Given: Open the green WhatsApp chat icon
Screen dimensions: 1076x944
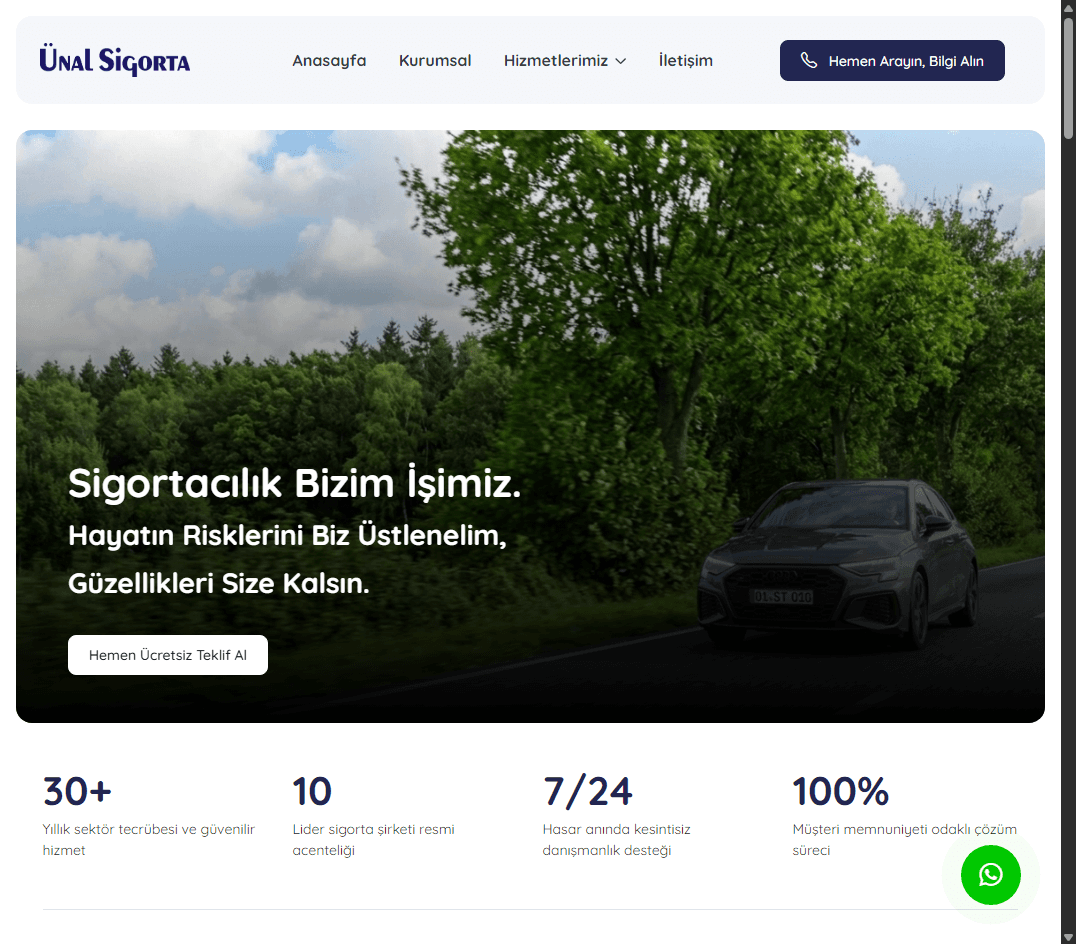Looking at the screenshot, I should click(x=990, y=875).
